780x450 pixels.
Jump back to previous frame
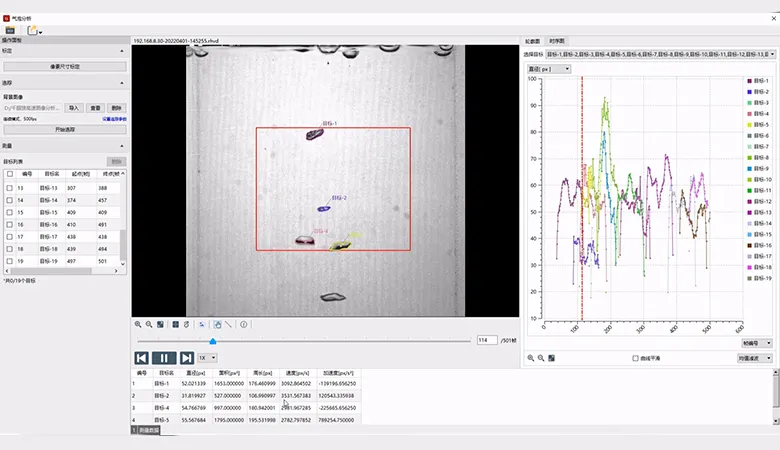(142, 358)
